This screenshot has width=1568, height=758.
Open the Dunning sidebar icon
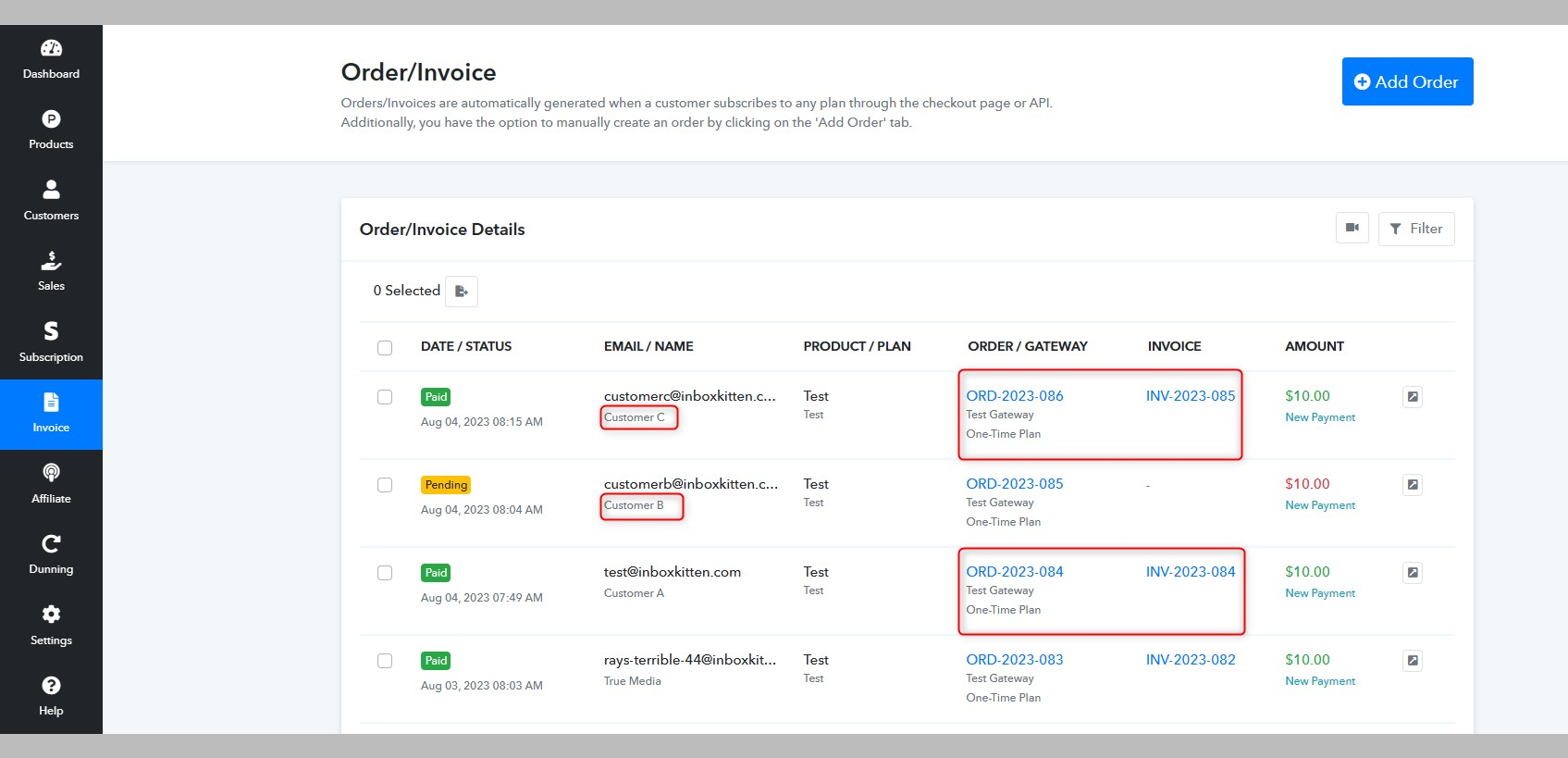click(51, 543)
